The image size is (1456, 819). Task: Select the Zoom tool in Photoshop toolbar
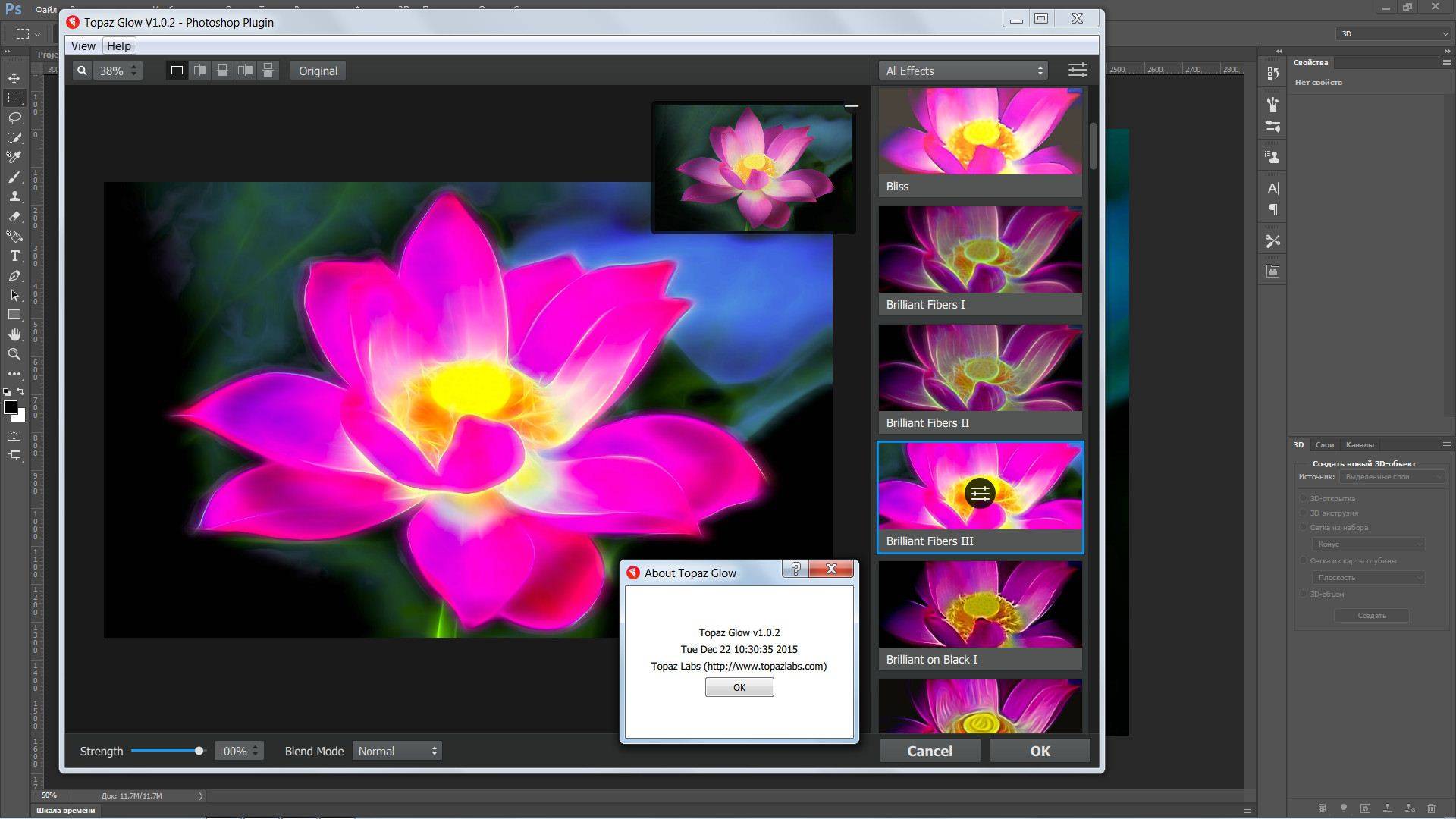click(14, 354)
